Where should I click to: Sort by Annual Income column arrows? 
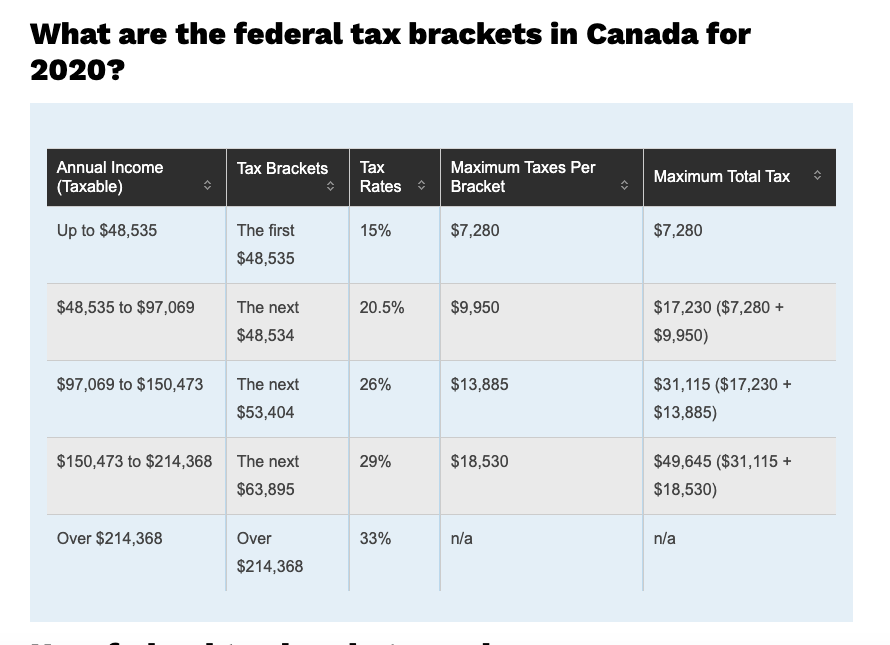[207, 185]
